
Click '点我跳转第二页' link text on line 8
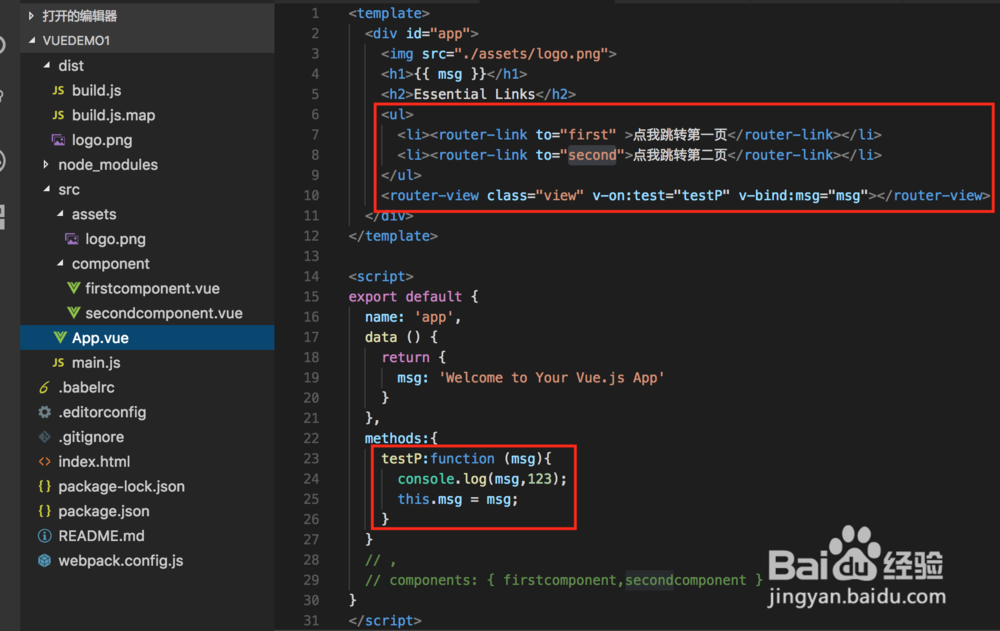pos(680,155)
